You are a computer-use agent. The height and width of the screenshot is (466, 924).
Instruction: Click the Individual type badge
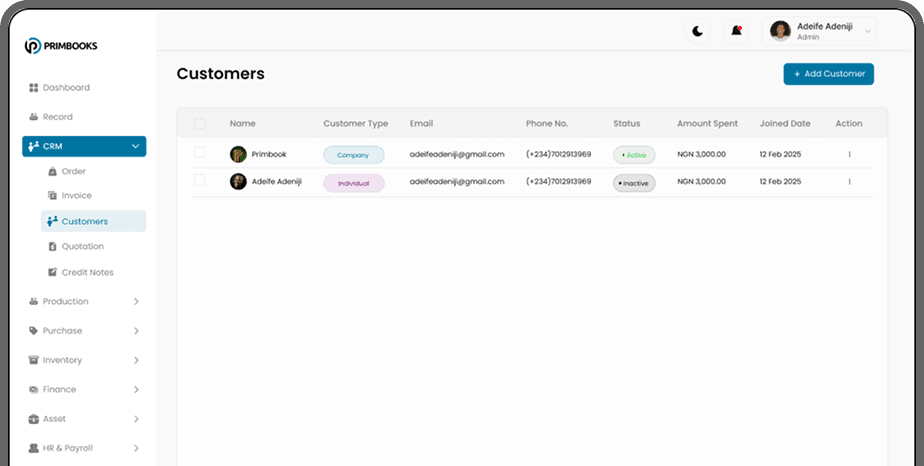tap(354, 183)
